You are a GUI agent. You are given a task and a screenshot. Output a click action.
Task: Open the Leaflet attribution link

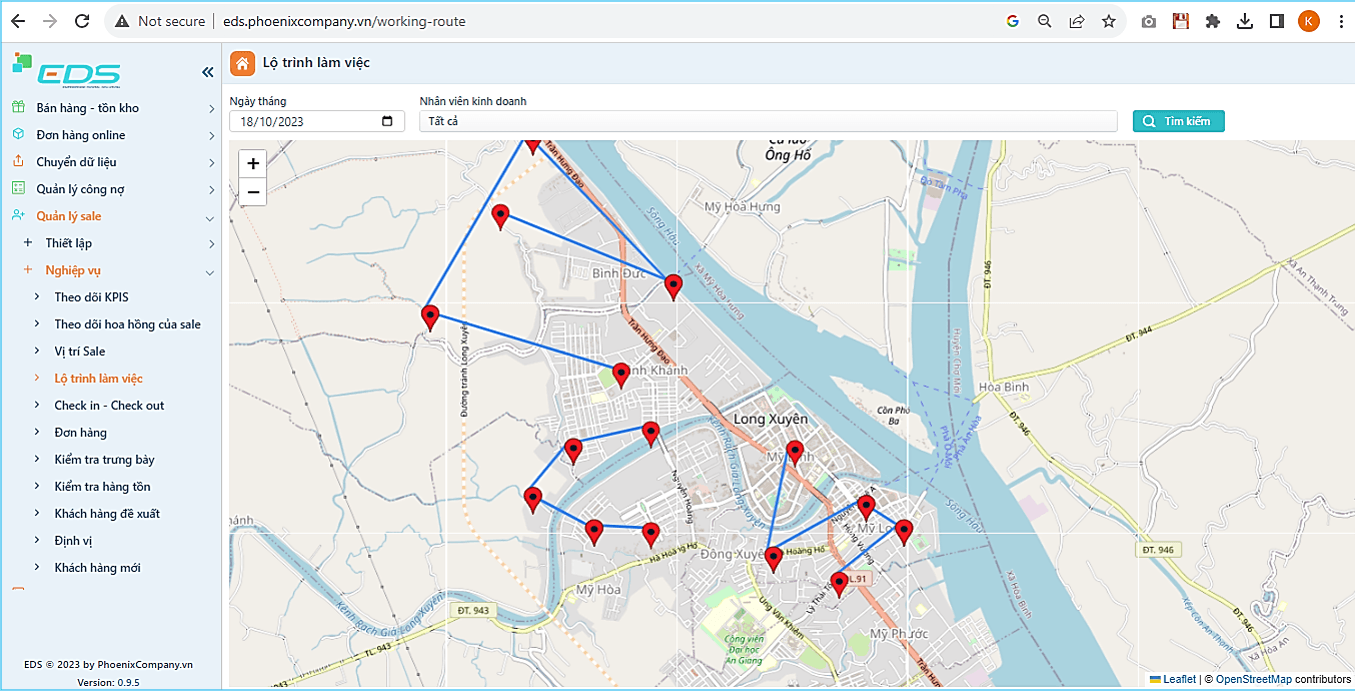1179,680
